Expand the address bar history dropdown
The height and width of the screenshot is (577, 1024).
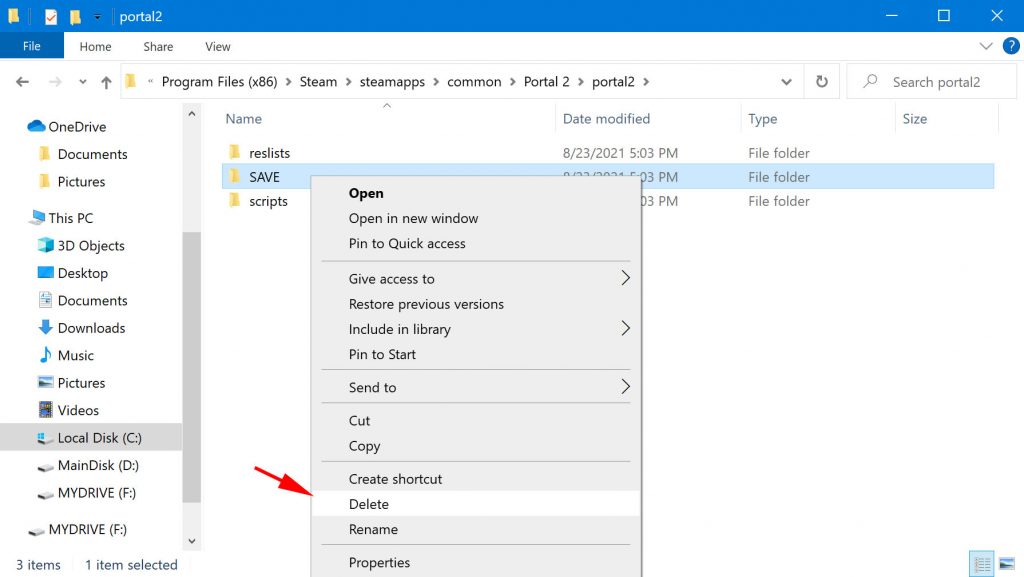(x=786, y=82)
